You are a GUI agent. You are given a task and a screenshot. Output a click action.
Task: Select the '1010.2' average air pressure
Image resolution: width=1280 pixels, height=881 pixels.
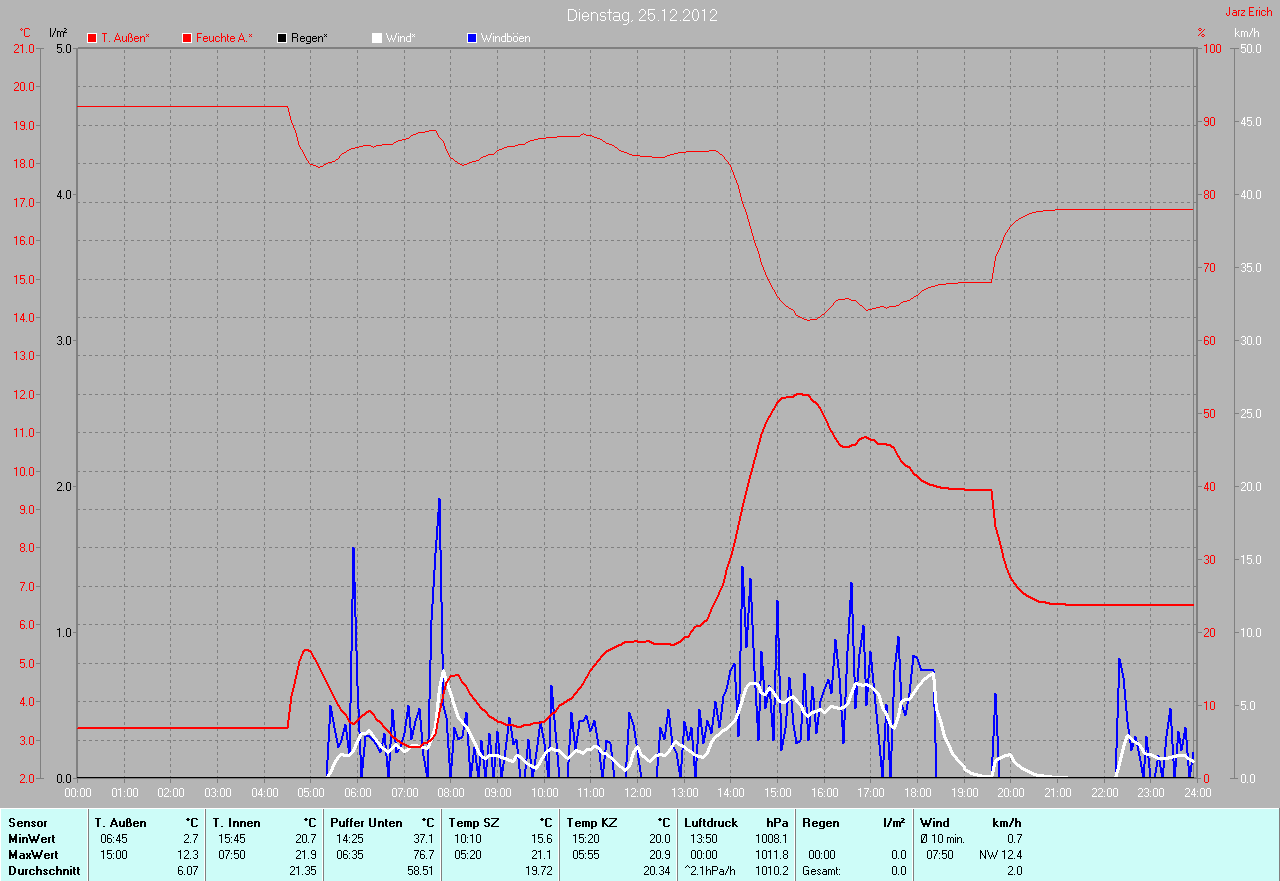click(771, 871)
